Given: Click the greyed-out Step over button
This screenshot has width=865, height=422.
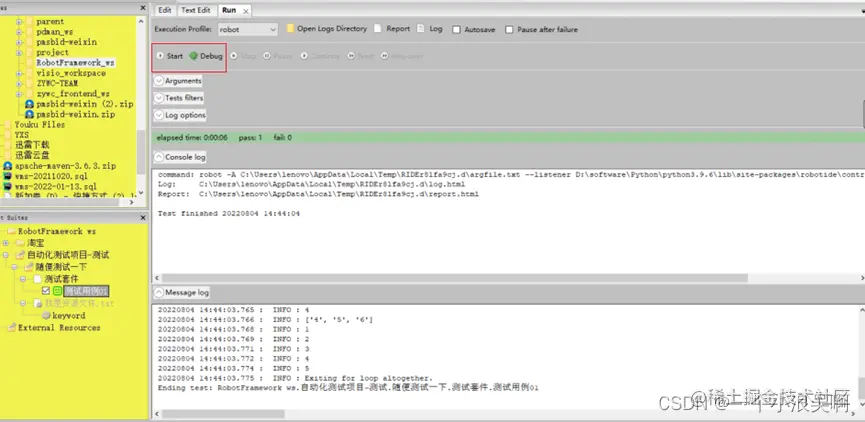Looking at the screenshot, I should pyautogui.click(x=402, y=56).
